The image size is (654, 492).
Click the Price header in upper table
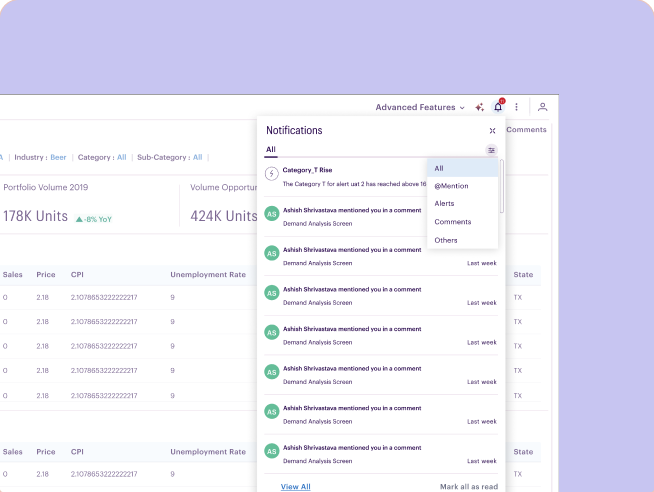[x=45, y=275]
